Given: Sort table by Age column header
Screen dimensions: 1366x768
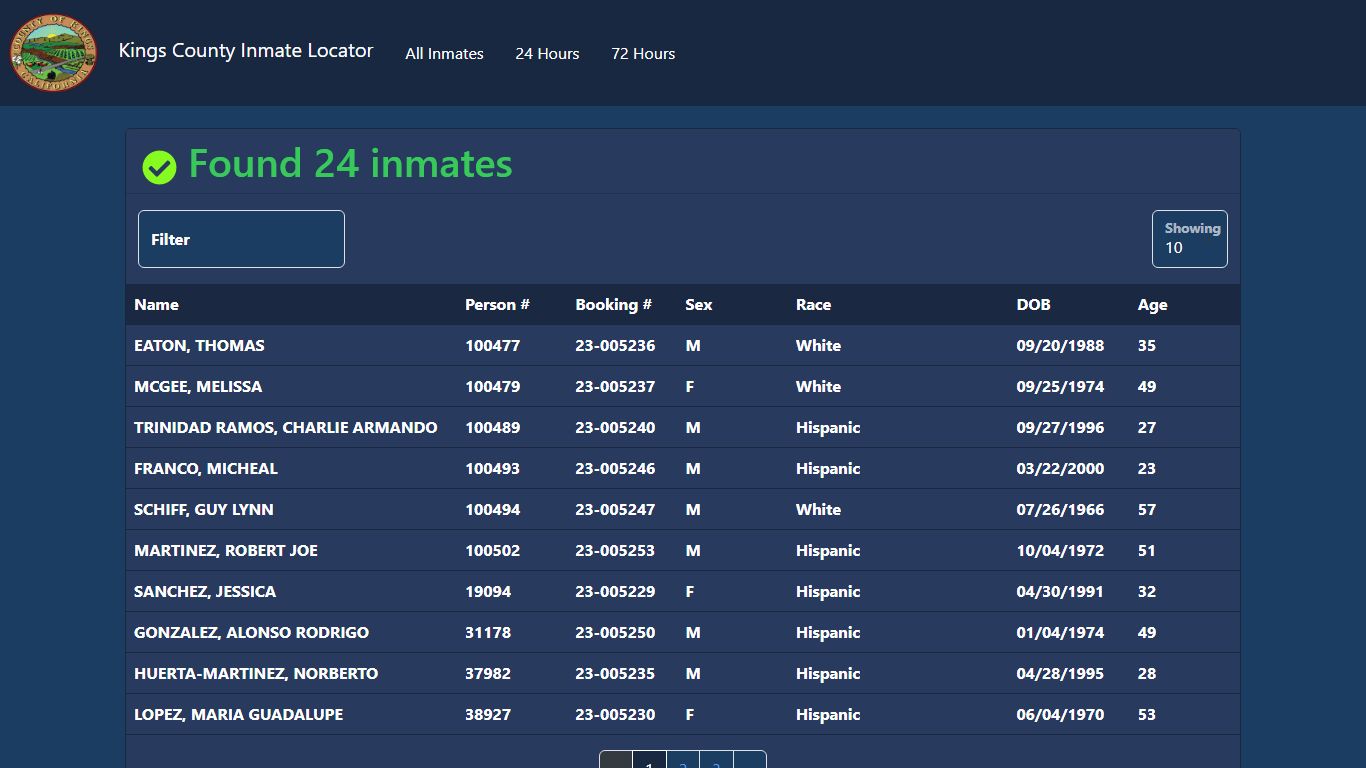Looking at the screenshot, I should [x=1152, y=305].
